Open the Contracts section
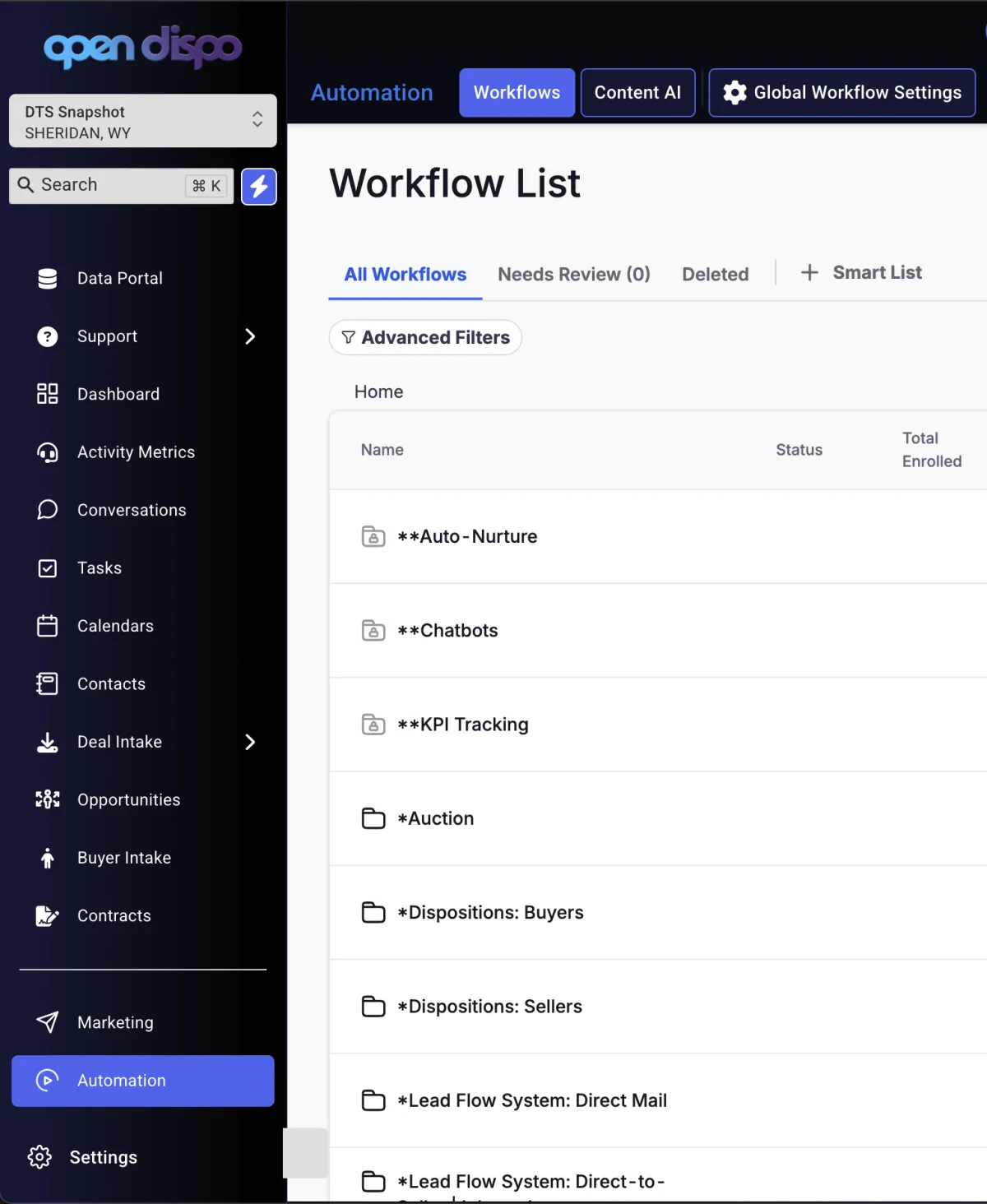 click(x=114, y=916)
